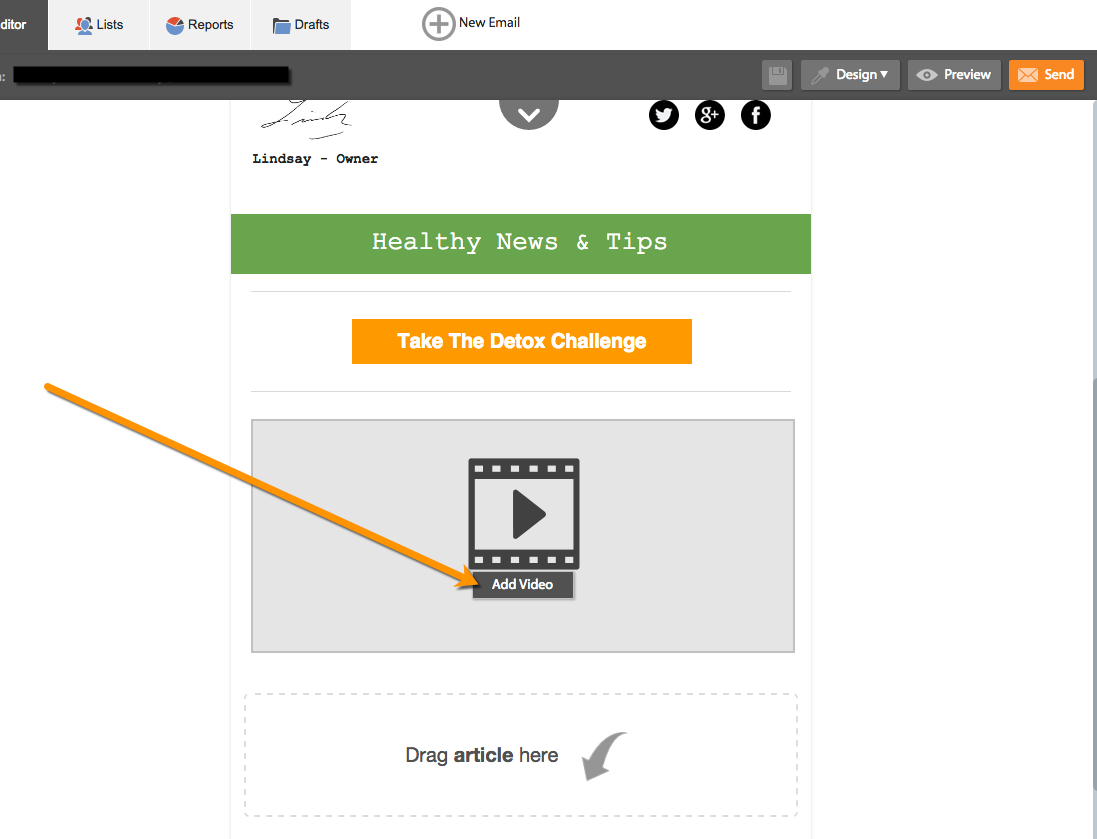This screenshot has width=1097, height=839.
Task: Click the round down-chevron expander button
Action: pos(528,112)
